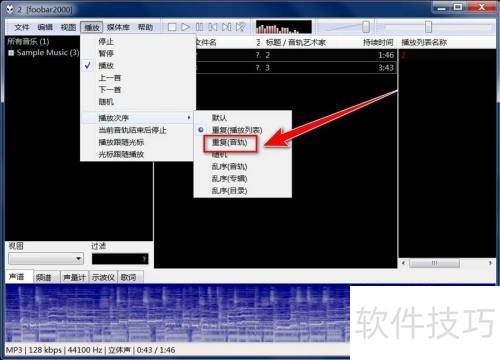Viewport: 500px width, 360px height.
Task: Open the 帮助 menu
Action: point(145,27)
